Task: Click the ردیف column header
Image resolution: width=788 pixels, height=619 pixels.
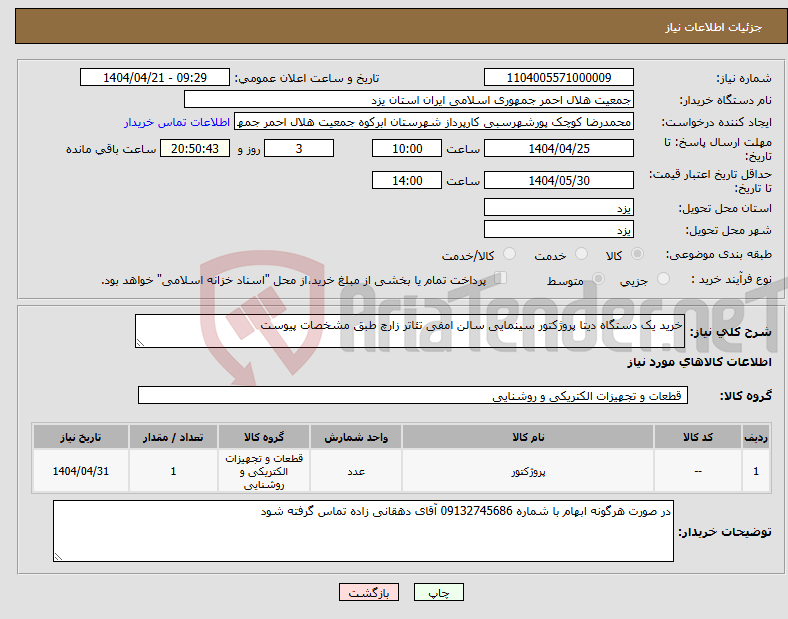Action: pyautogui.click(x=756, y=437)
